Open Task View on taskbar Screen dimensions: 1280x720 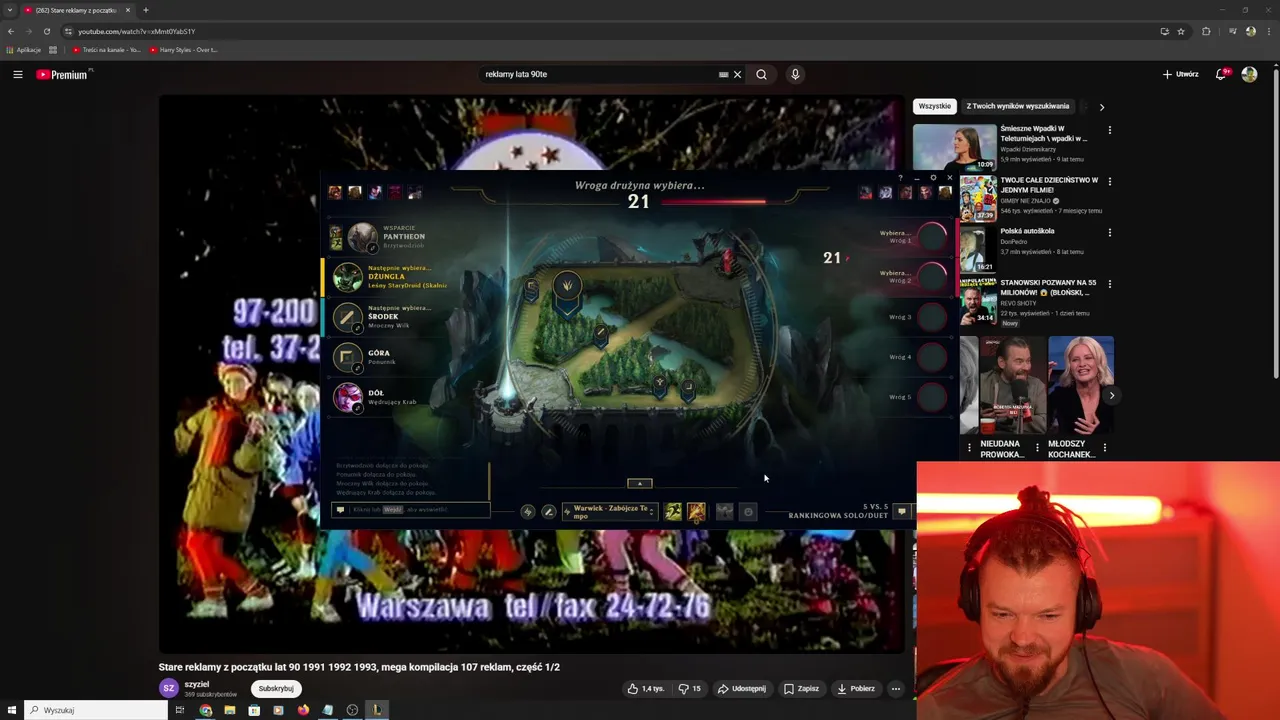(179, 710)
